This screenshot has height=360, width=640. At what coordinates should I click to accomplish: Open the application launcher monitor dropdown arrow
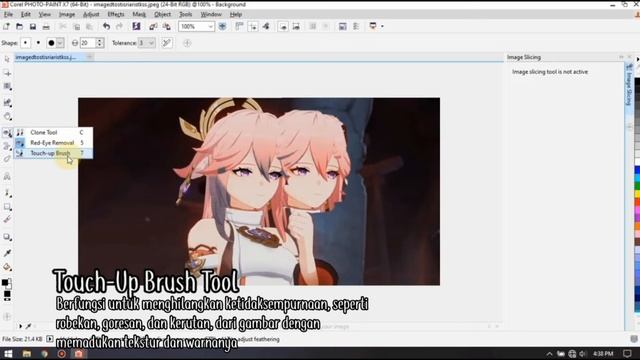(382, 26)
